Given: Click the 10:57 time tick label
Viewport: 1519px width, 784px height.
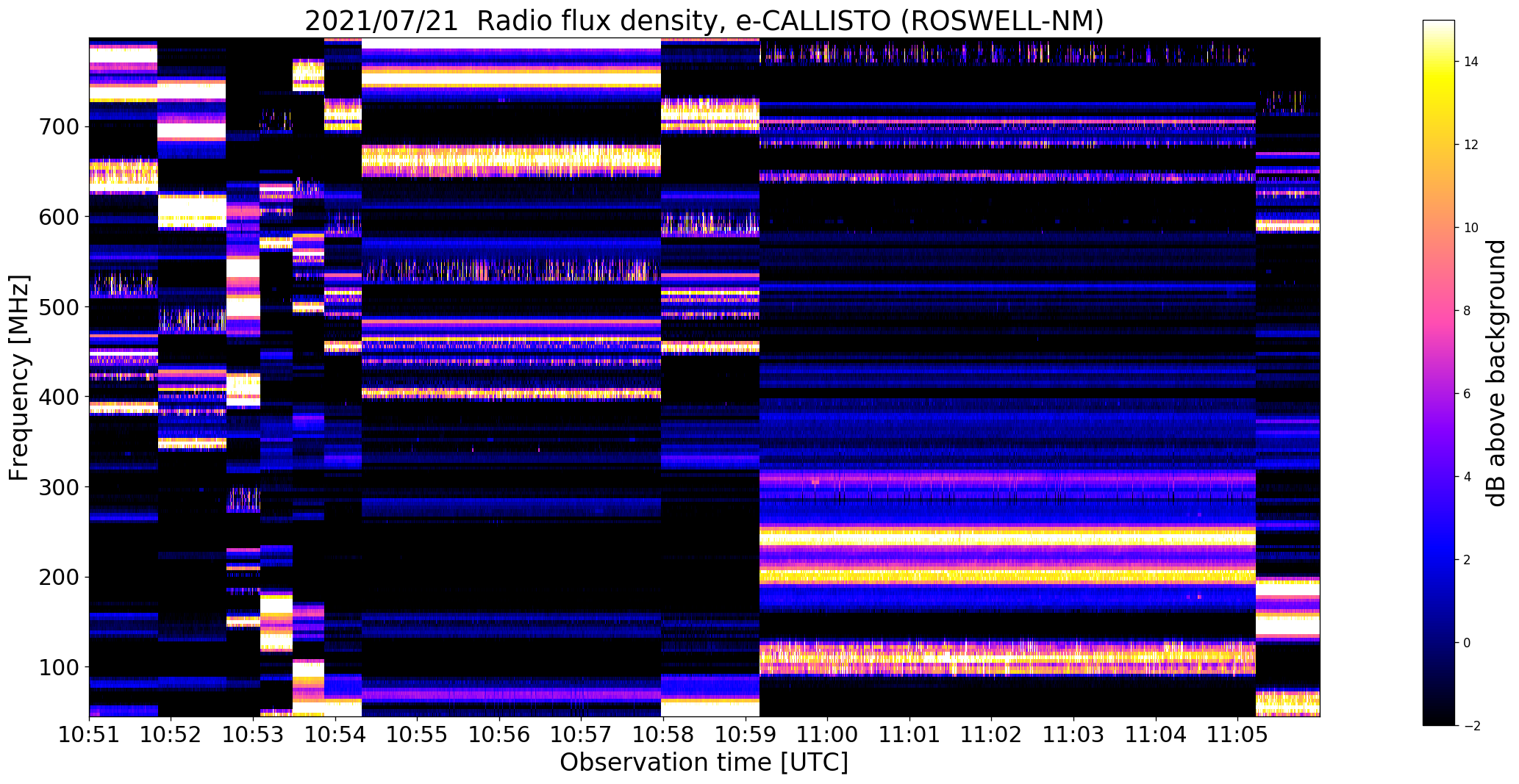Looking at the screenshot, I should point(582,736).
